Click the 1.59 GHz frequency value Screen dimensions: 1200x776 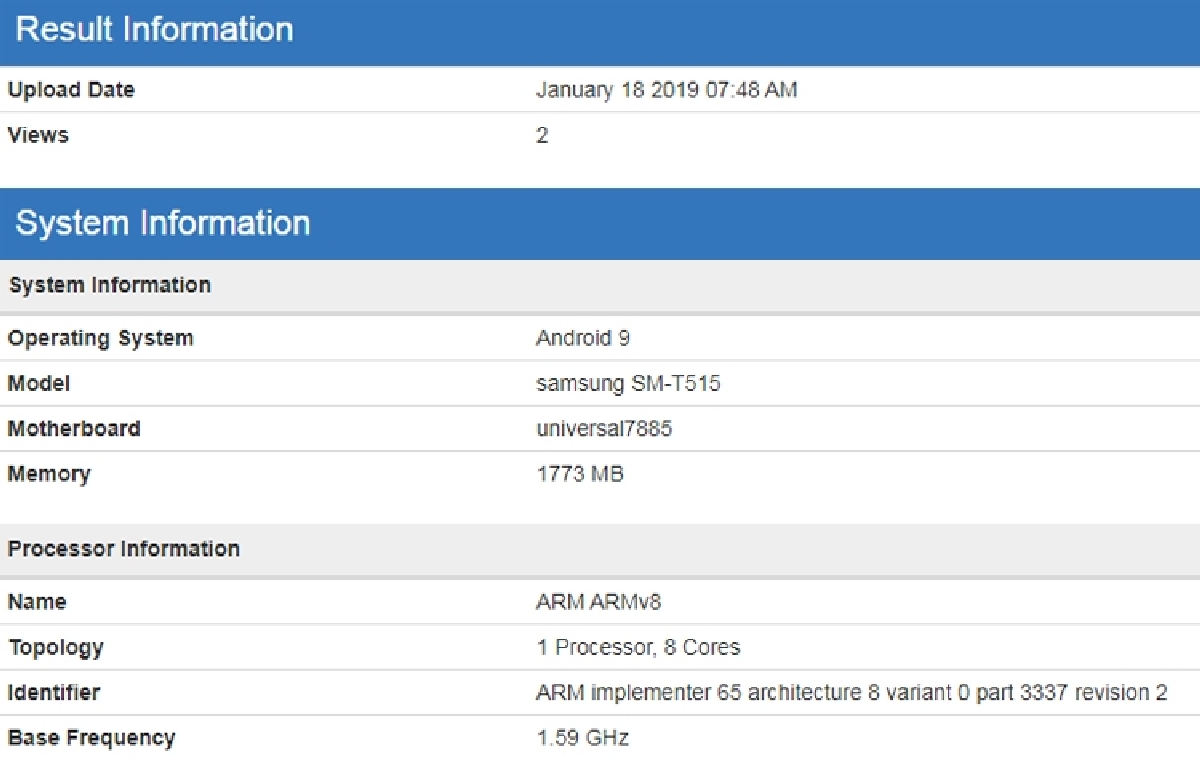(583, 738)
